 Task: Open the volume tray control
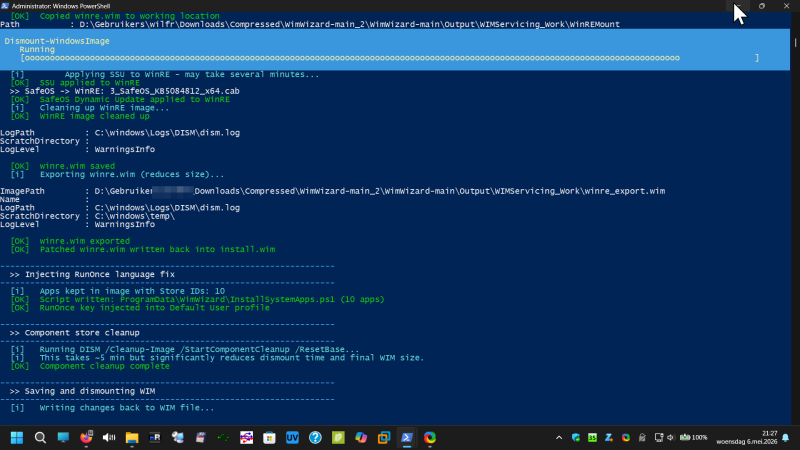(x=671, y=437)
